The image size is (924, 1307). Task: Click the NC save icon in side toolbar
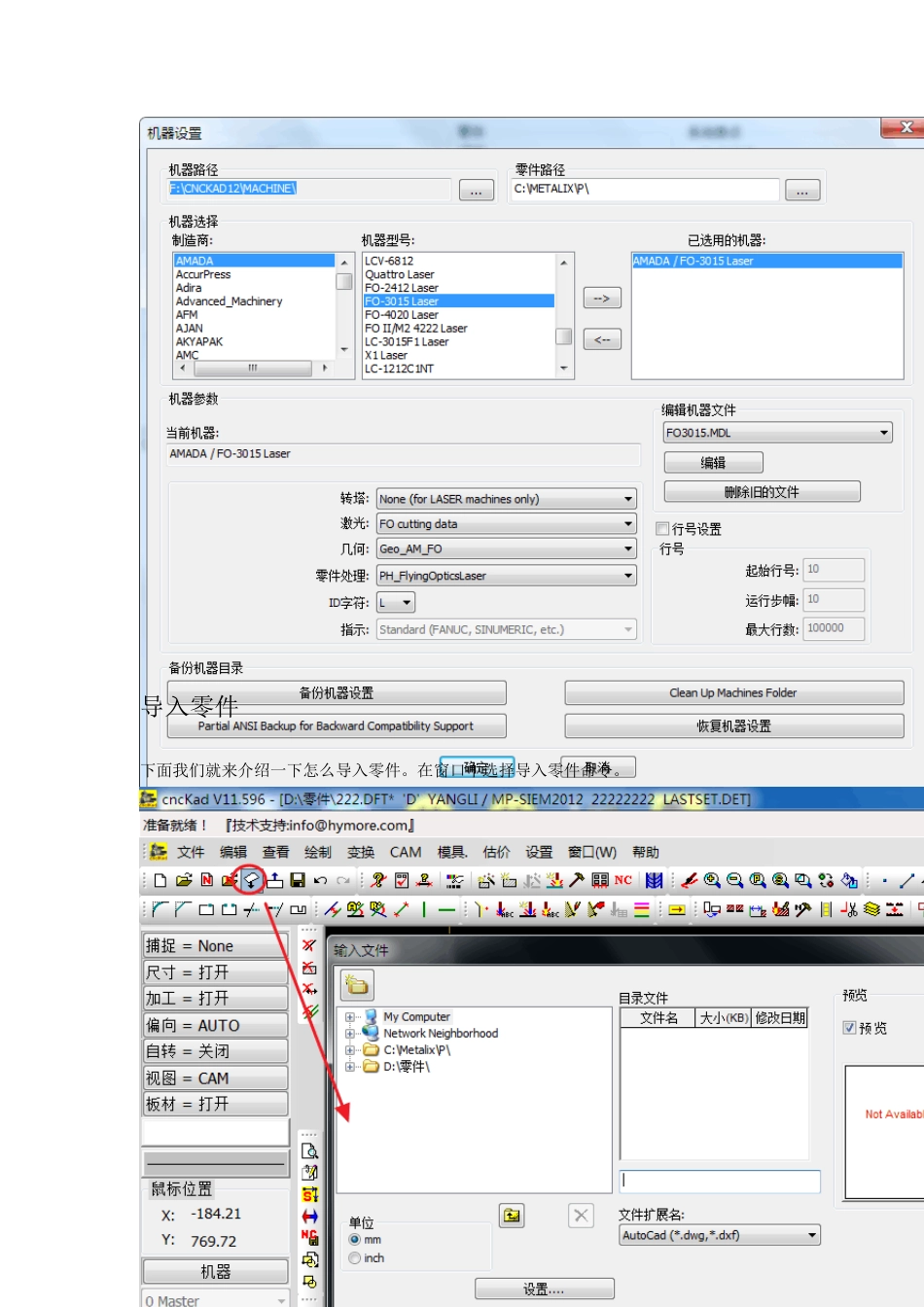pyautogui.click(x=310, y=1238)
